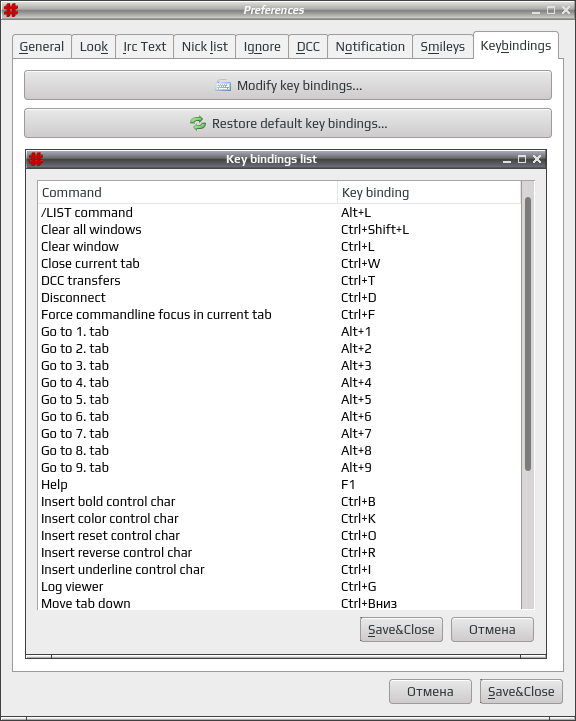The height and width of the screenshot is (721, 576).
Task: Select the Insert bold control char row
Action: click(279, 502)
